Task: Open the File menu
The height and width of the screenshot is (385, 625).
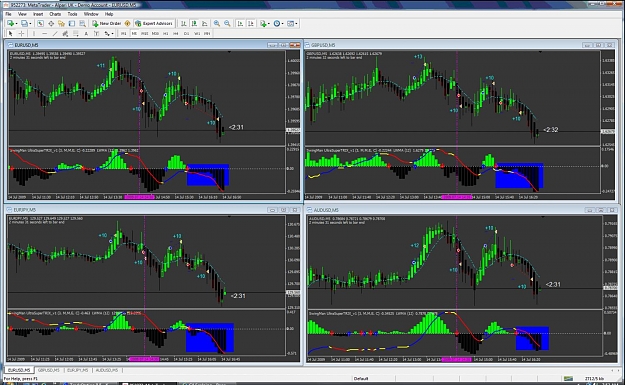Action: 8,14
